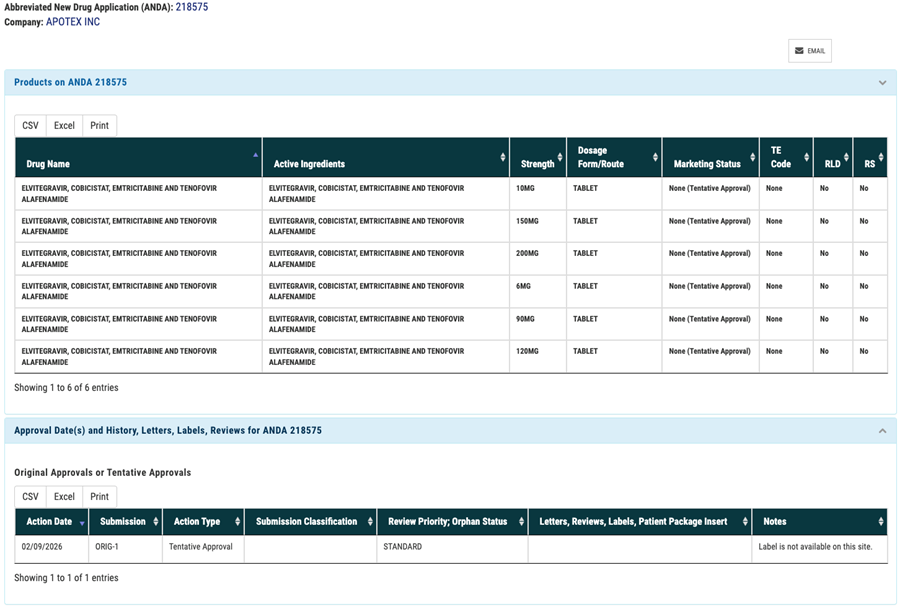Viewport: 900px width, 609px height.
Task: Sort products table by Strength
Action: click(x=538, y=158)
